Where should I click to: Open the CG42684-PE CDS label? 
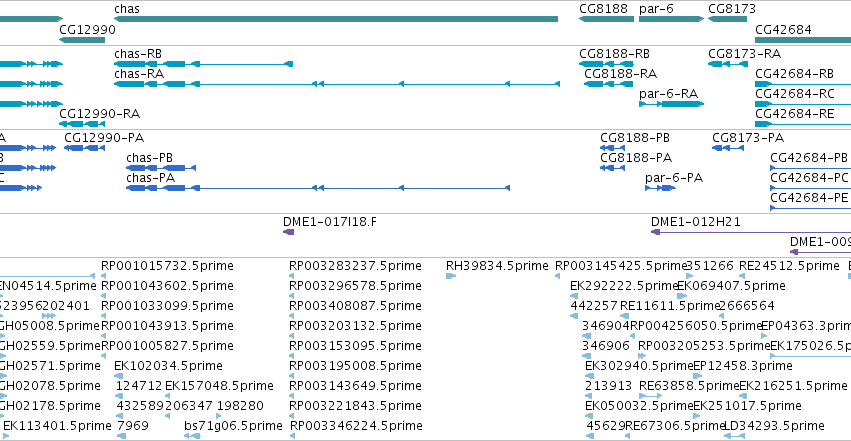[x=809, y=198]
